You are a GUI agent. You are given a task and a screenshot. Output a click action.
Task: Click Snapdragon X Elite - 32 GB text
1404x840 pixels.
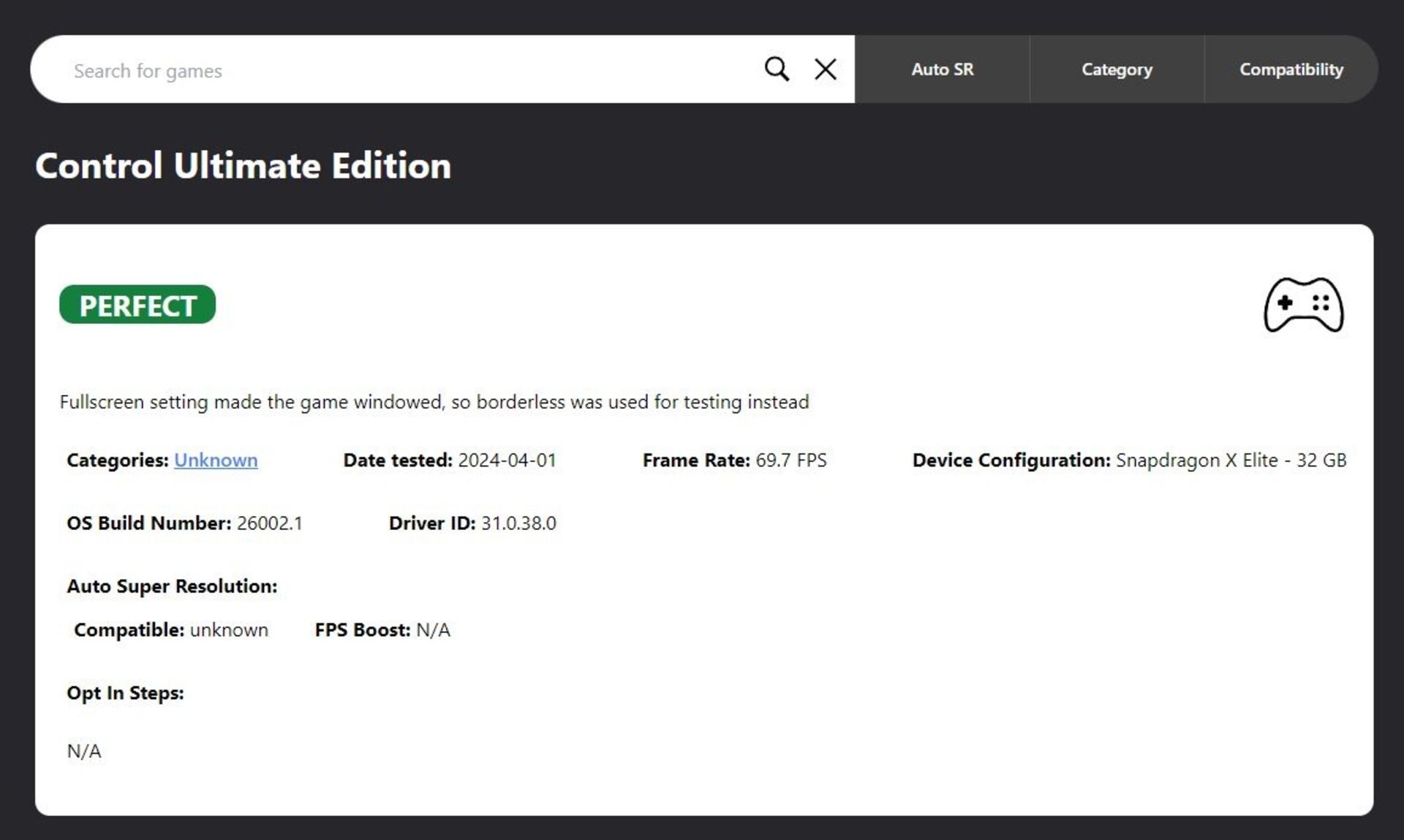(1231, 461)
